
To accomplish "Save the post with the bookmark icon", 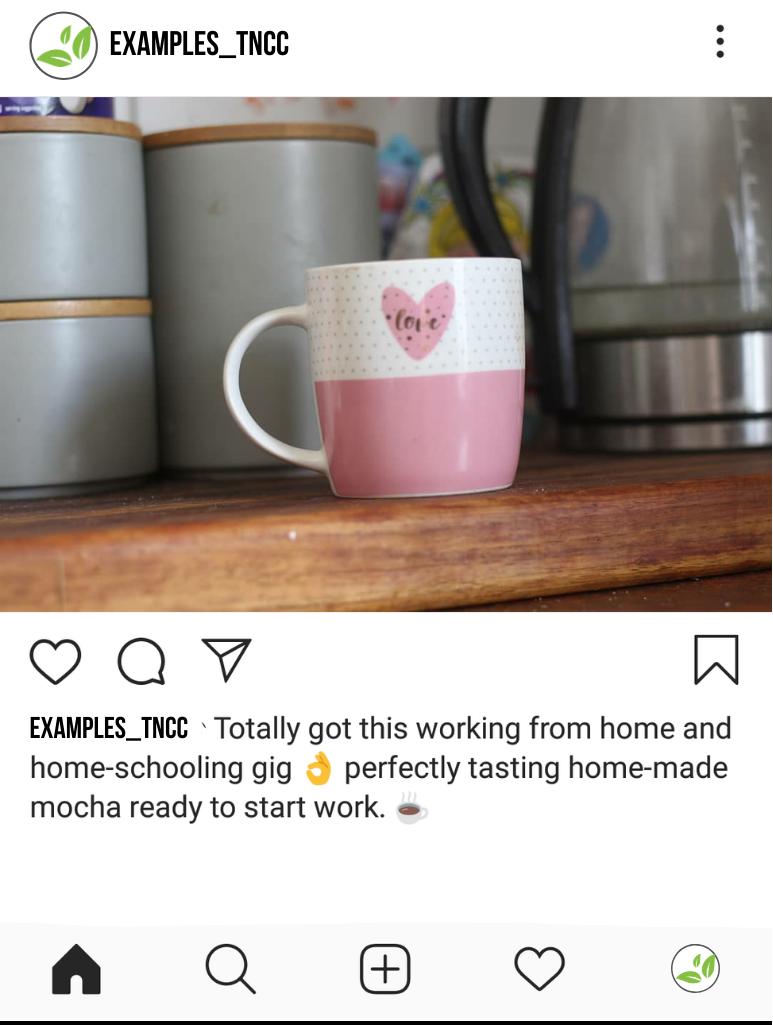I will tap(716, 660).
